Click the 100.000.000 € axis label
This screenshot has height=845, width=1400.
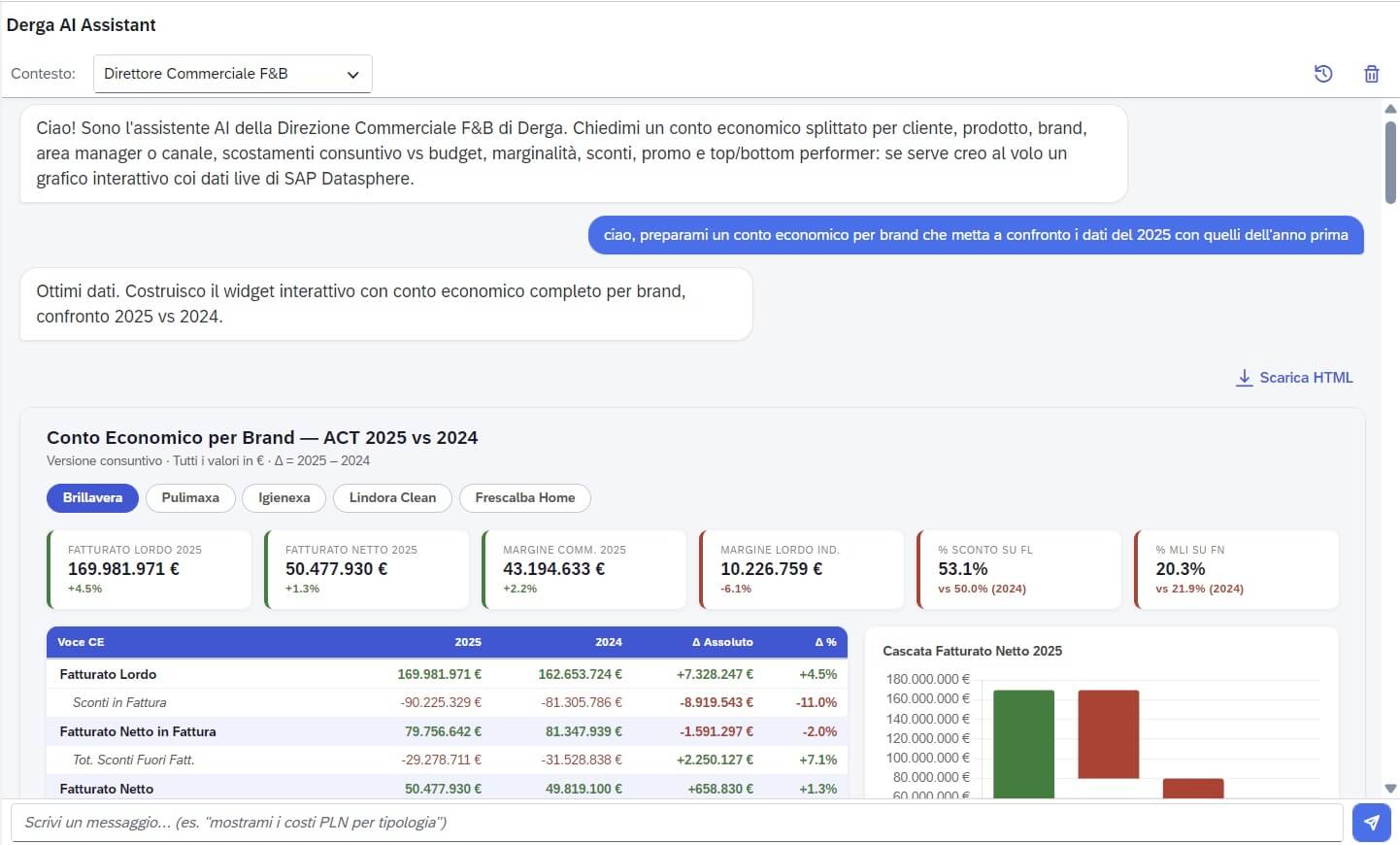927,758
